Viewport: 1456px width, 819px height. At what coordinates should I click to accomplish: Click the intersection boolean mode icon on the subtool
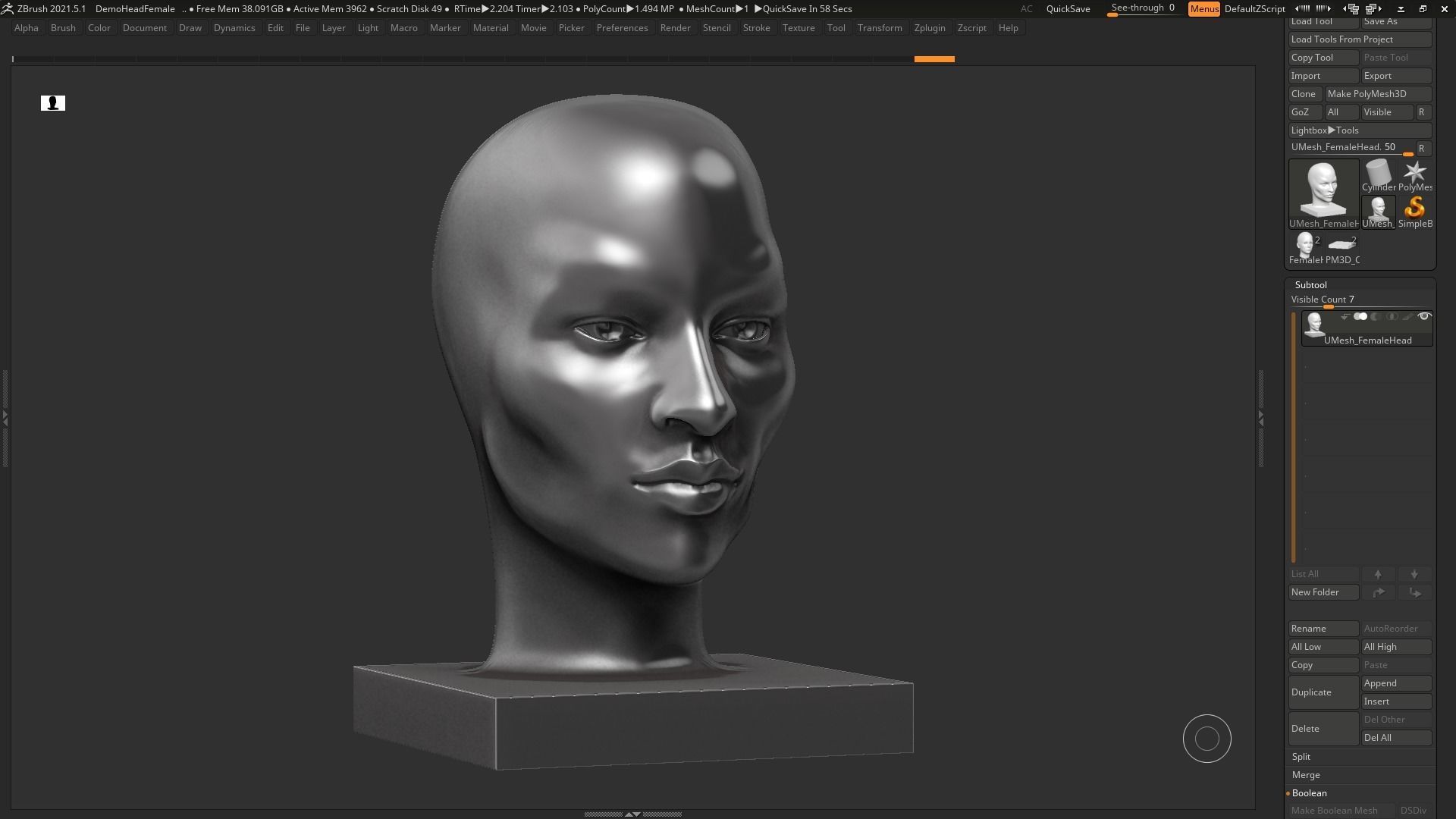pos(1392,317)
